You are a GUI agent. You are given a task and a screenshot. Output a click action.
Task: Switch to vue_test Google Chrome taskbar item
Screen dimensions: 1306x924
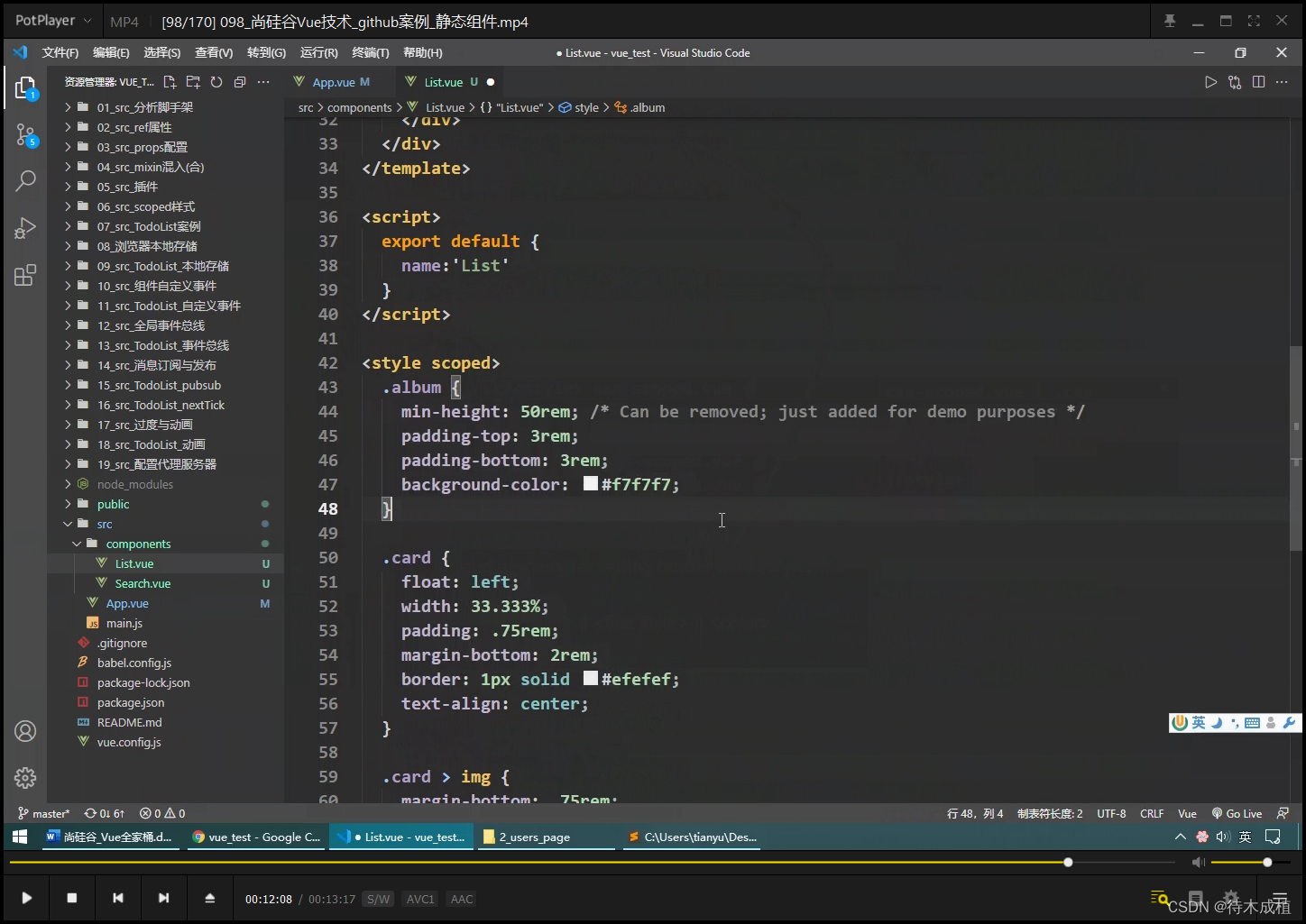(256, 837)
